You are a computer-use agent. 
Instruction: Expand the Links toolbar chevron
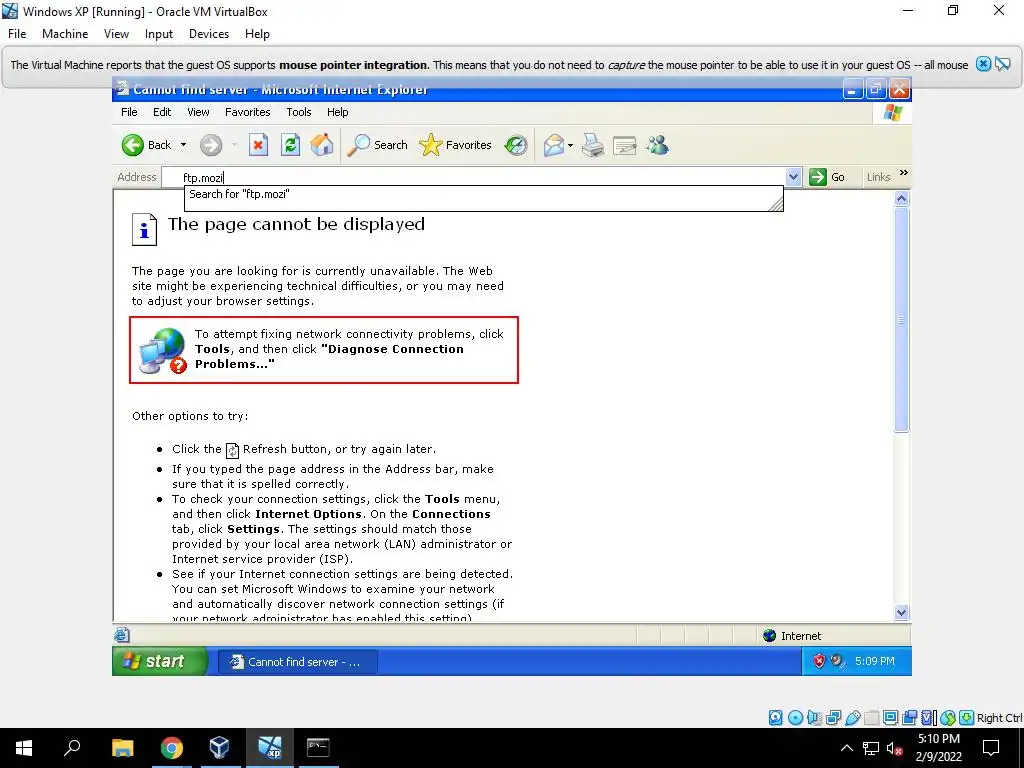tap(904, 173)
